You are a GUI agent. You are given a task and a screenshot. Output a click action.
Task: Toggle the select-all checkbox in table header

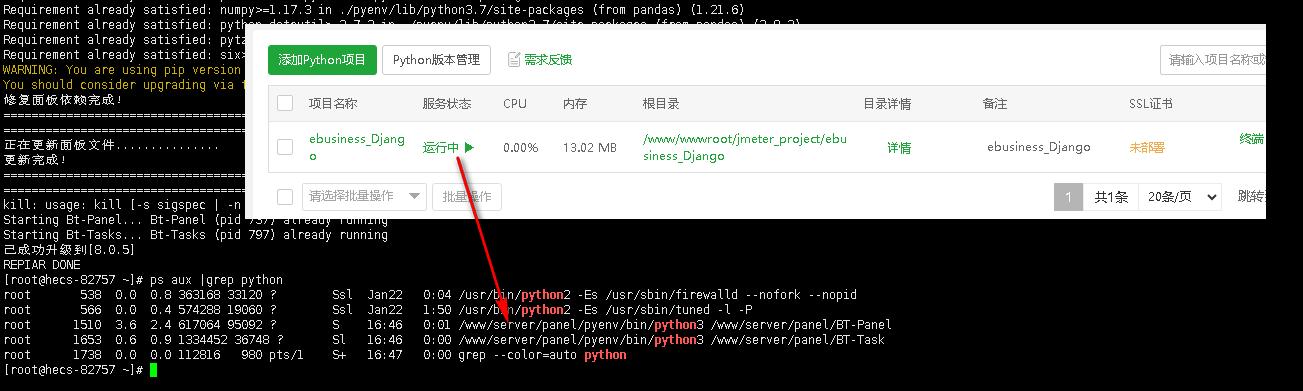[x=285, y=103]
